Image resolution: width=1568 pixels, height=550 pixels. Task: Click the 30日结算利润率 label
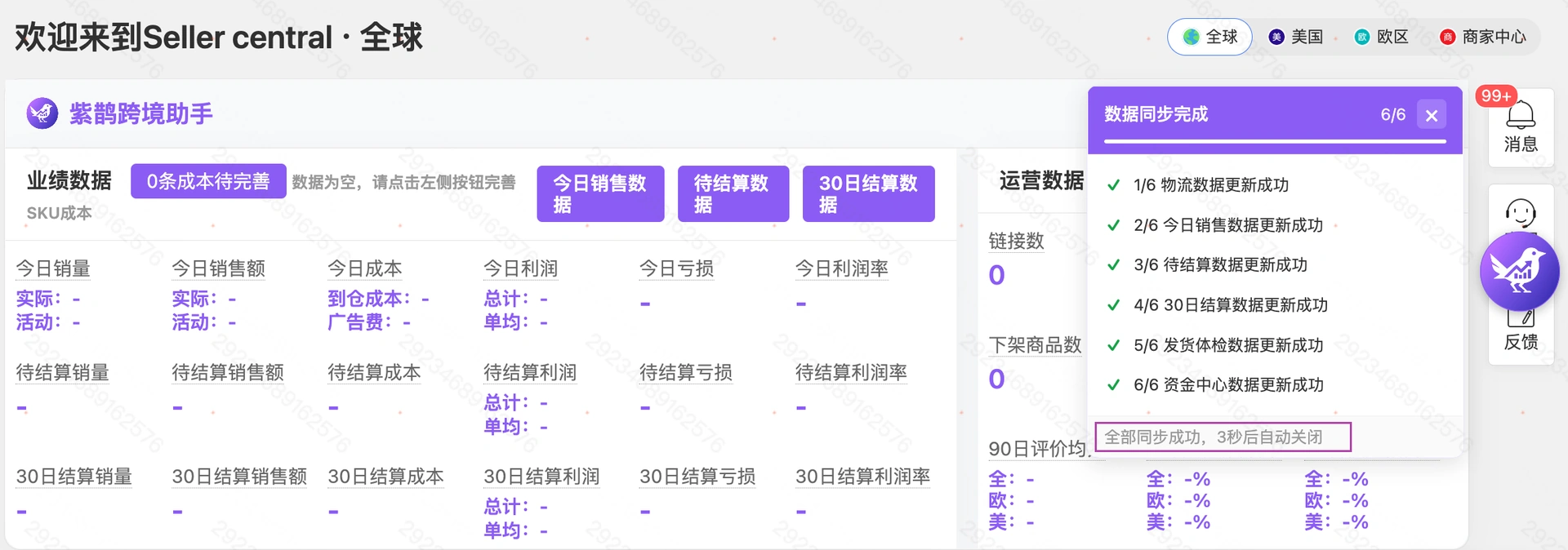click(863, 477)
